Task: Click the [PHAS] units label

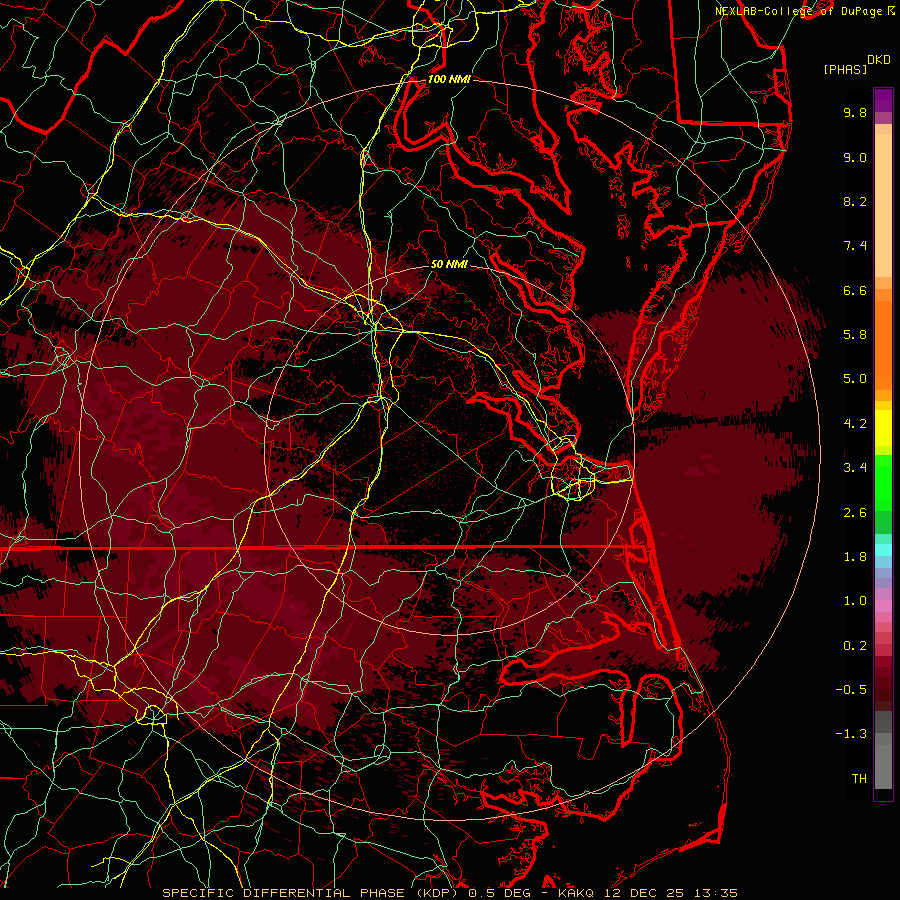Action: (x=845, y=70)
